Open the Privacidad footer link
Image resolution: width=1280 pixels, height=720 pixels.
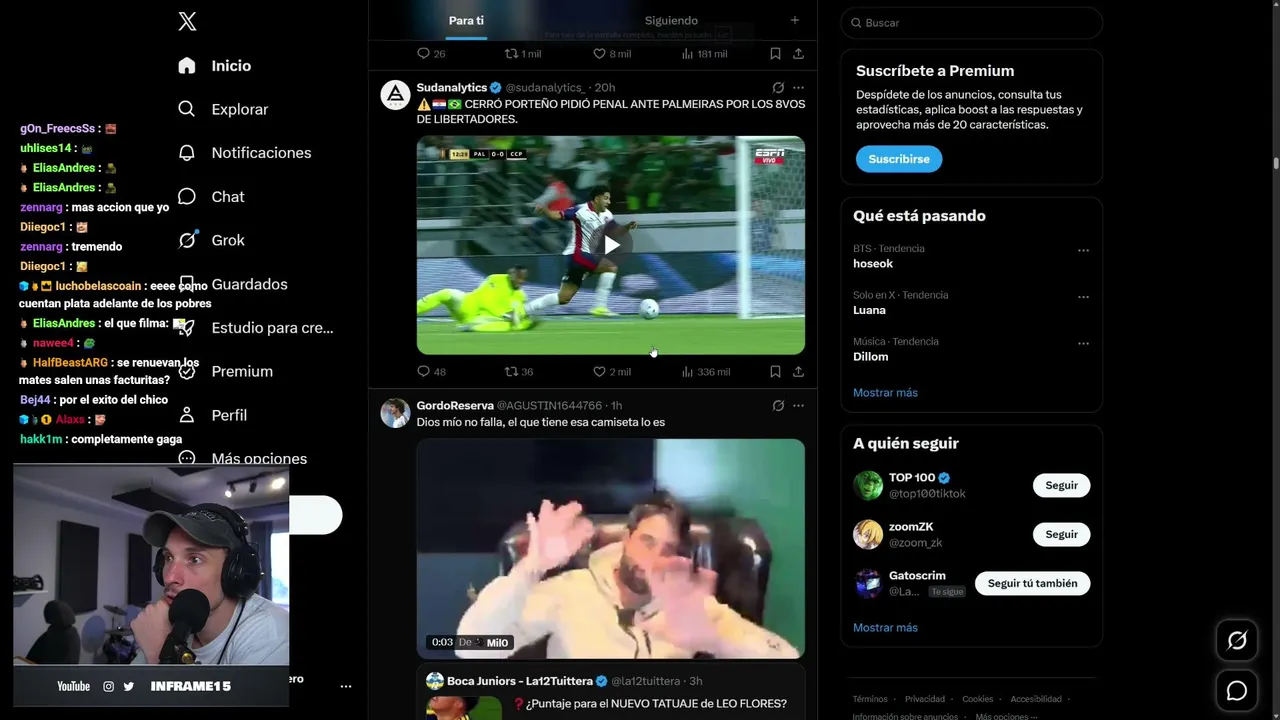click(x=925, y=699)
